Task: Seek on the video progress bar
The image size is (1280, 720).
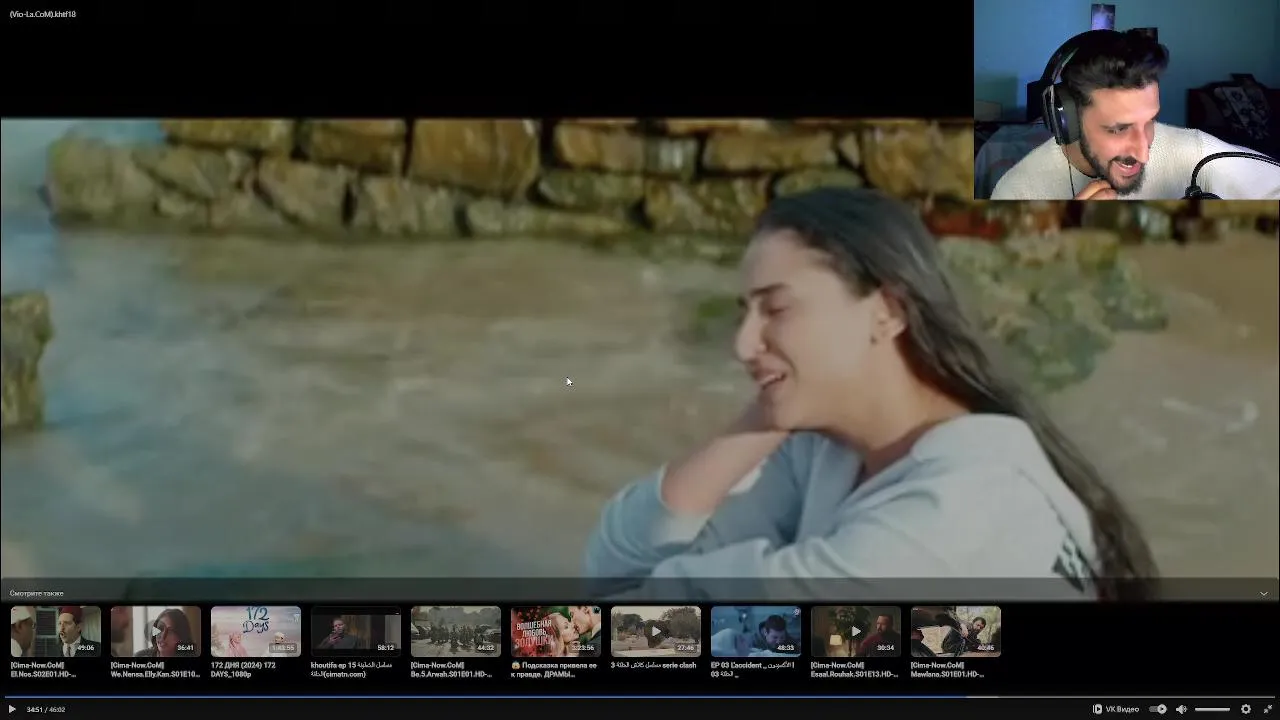Action: click(x=640, y=697)
